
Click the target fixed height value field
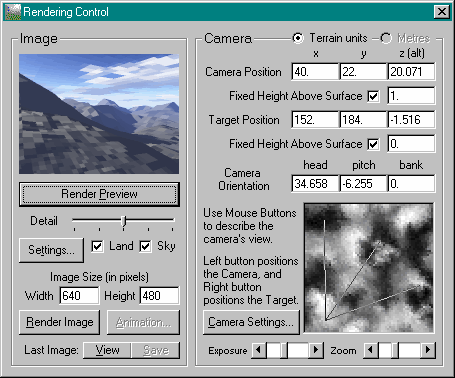(x=411, y=144)
